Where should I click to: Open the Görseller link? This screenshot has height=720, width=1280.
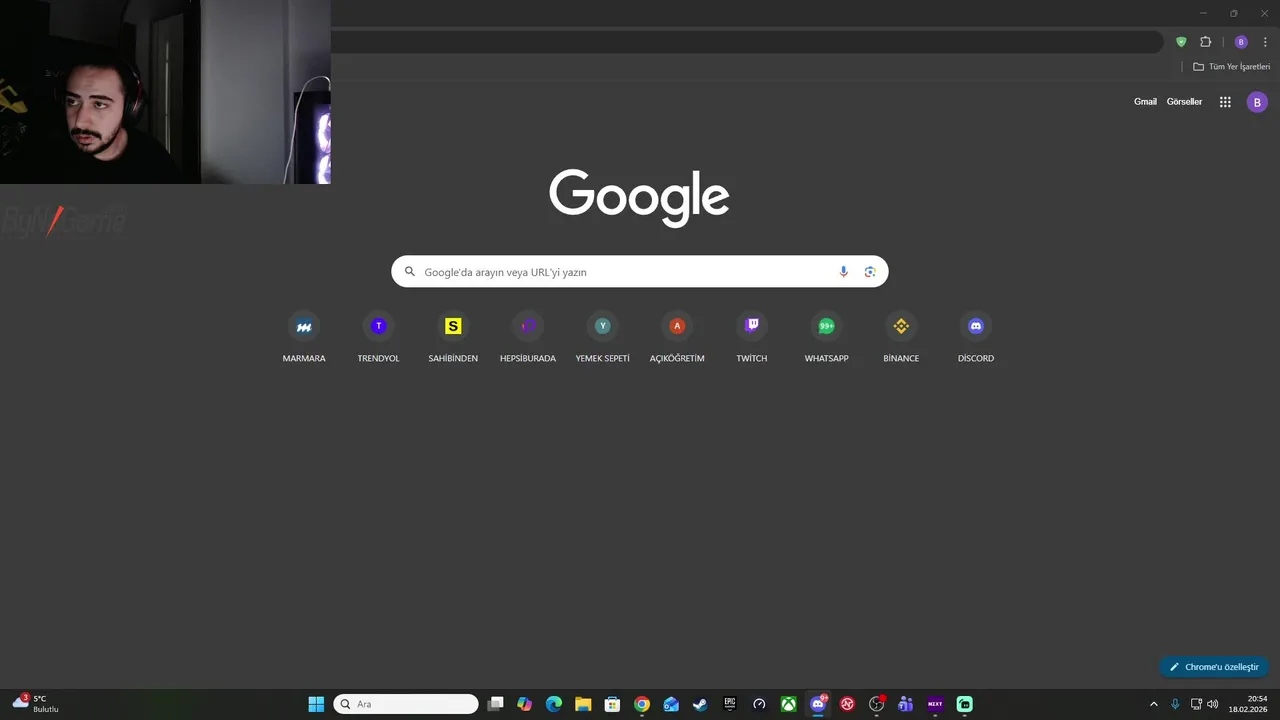coord(1184,102)
